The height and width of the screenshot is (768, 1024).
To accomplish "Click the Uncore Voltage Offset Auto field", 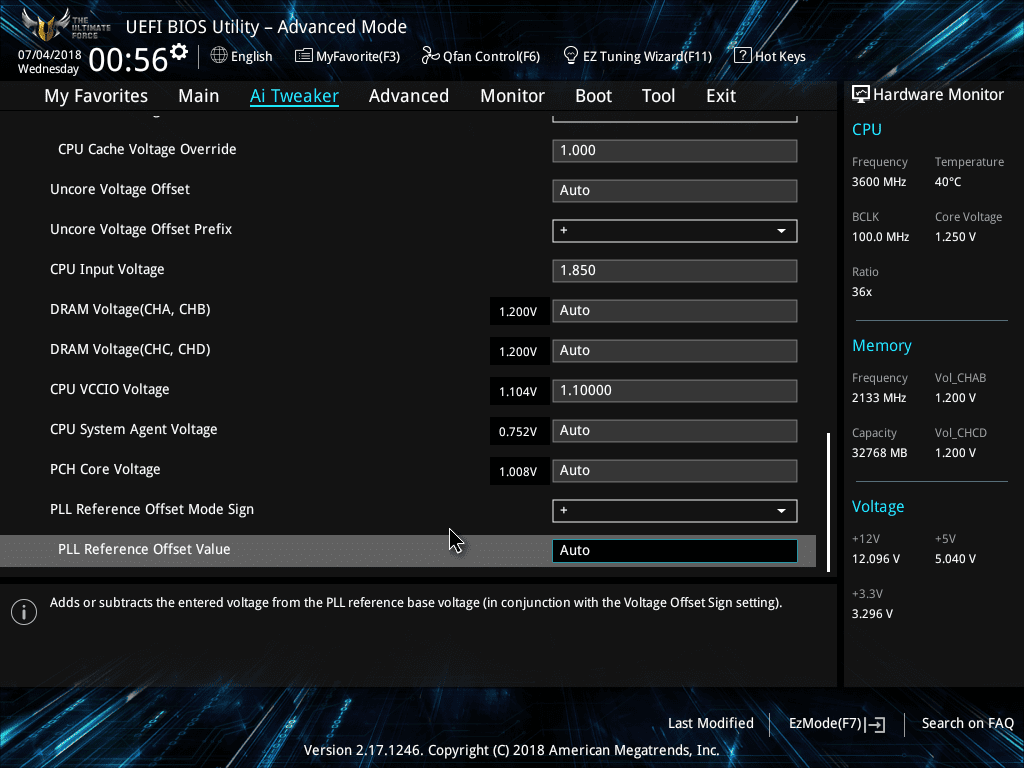I will point(675,191).
